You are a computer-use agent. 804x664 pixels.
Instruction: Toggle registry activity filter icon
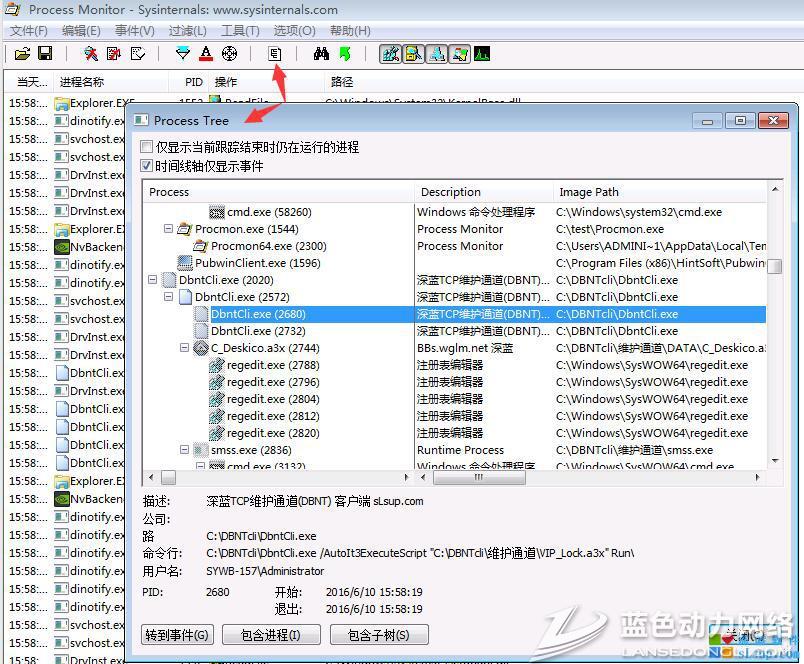(390, 53)
